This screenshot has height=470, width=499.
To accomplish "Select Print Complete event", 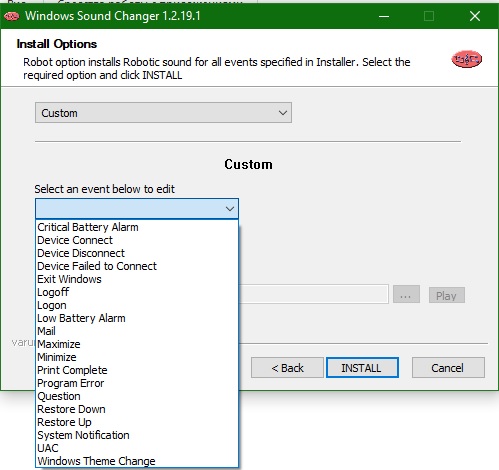I will tap(137, 370).
